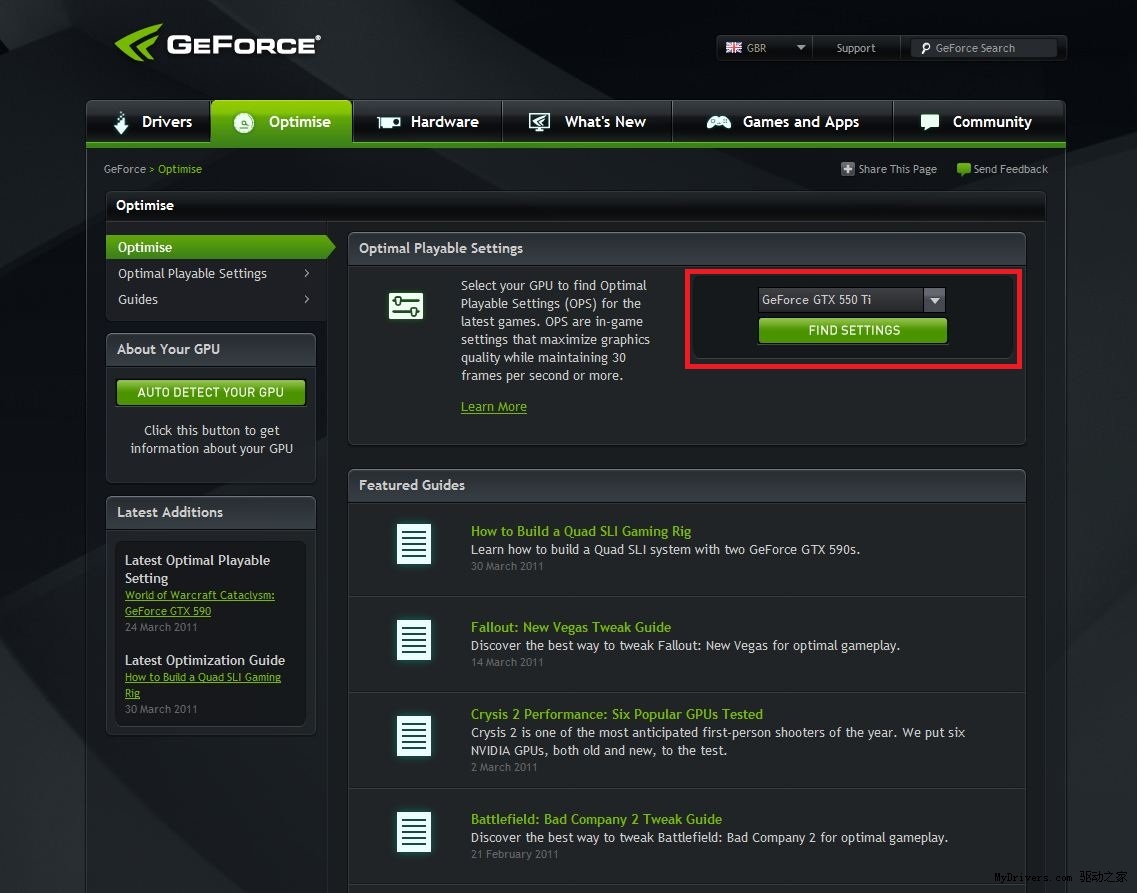
Task: Follow the Learn More link
Action: [493, 407]
